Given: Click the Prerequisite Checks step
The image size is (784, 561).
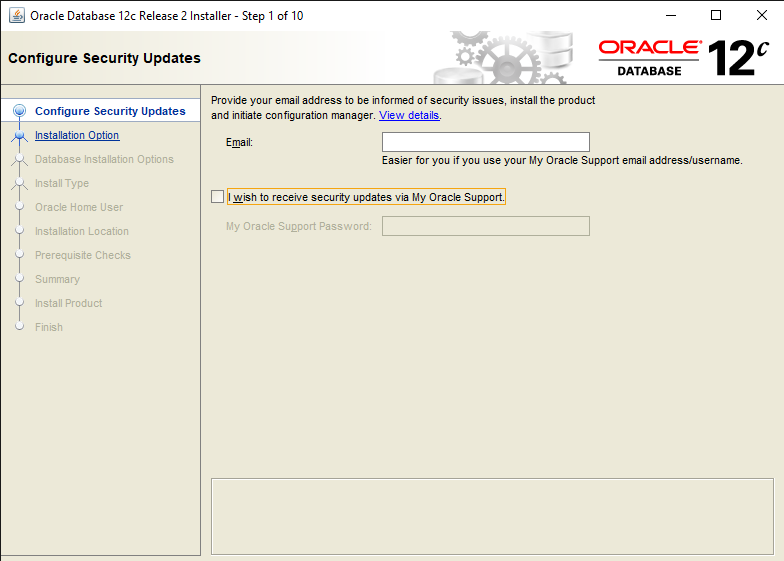Looking at the screenshot, I should 83,255.
